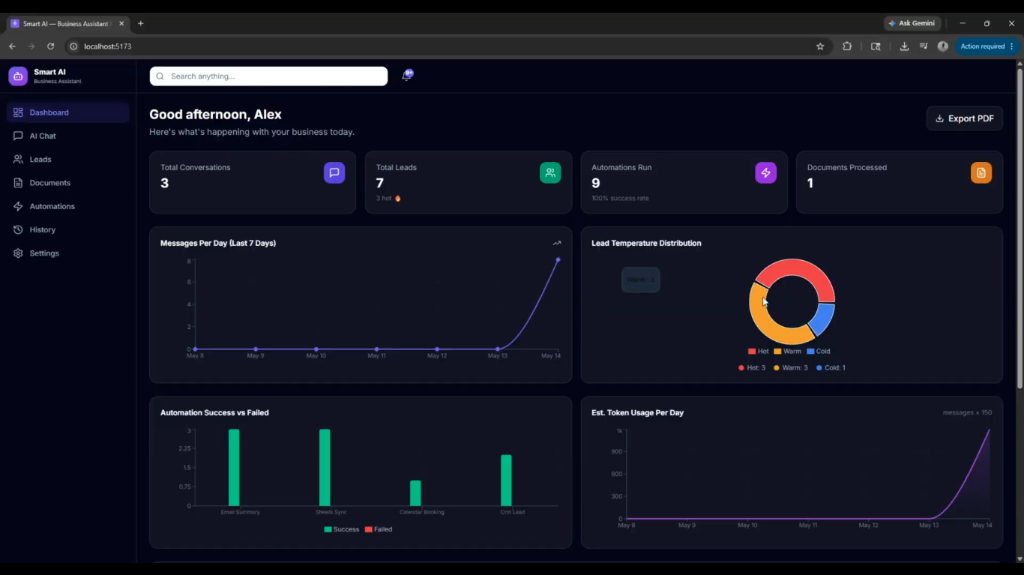Image resolution: width=1024 pixels, height=575 pixels.
Task: Open Documents section in sidebar
Action: tap(68, 183)
